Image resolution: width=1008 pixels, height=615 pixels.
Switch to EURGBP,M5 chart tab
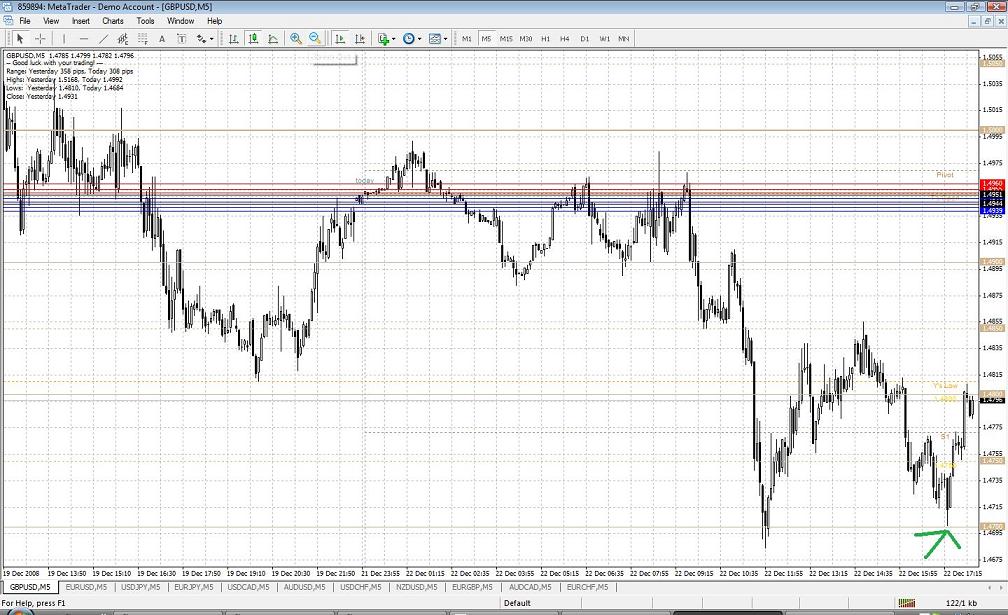pos(472,587)
